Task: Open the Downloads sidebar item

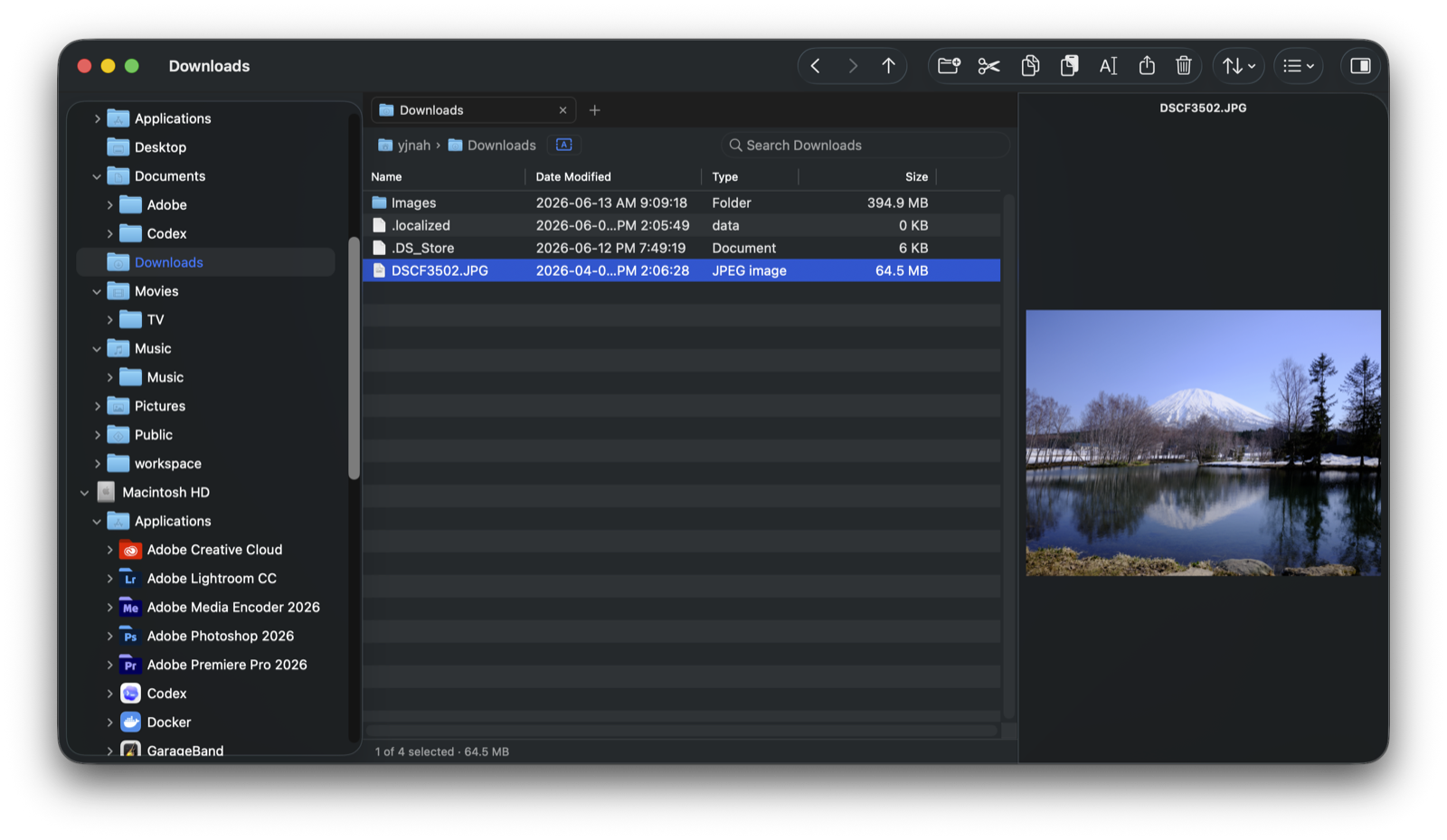Action: click(206, 262)
